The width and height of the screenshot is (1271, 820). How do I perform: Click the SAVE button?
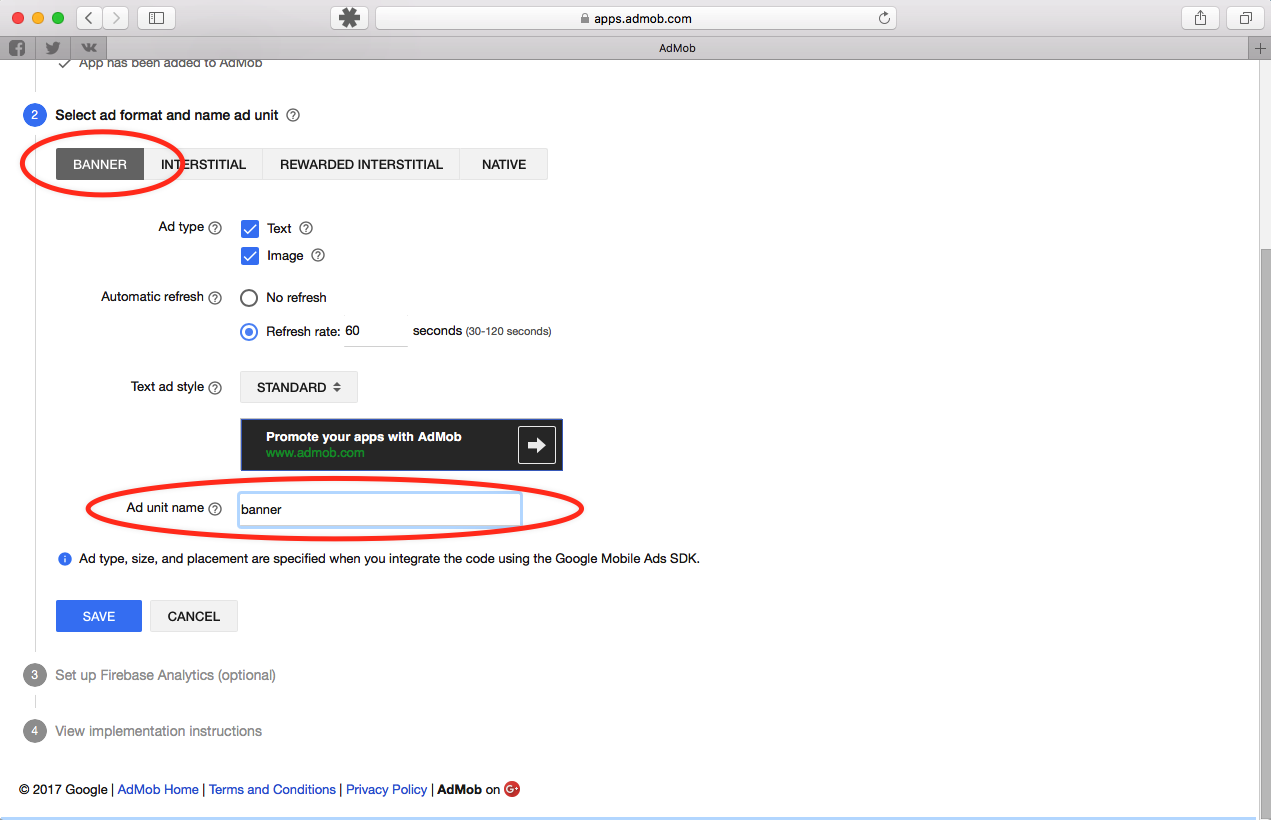pos(99,616)
